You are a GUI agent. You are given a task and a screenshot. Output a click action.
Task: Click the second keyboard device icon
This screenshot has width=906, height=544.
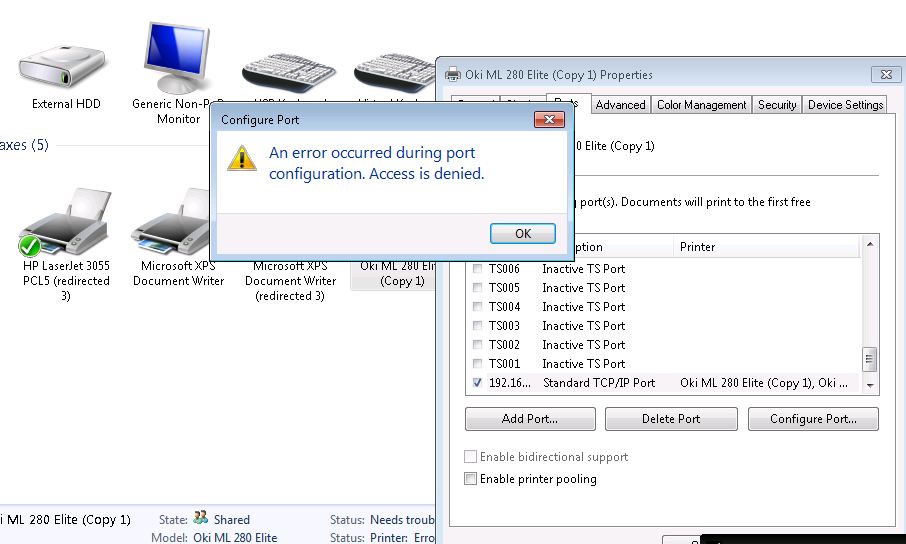click(395, 72)
